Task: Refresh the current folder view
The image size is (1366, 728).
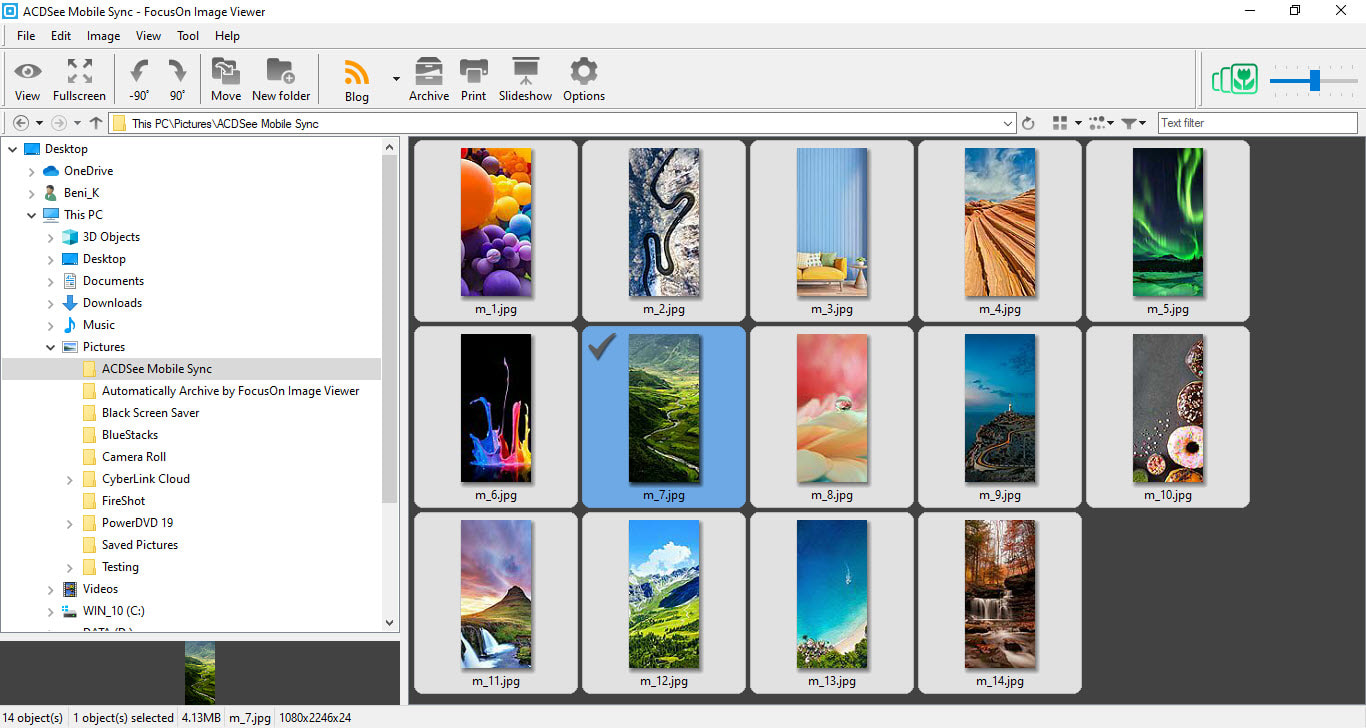Action: point(1028,123)
